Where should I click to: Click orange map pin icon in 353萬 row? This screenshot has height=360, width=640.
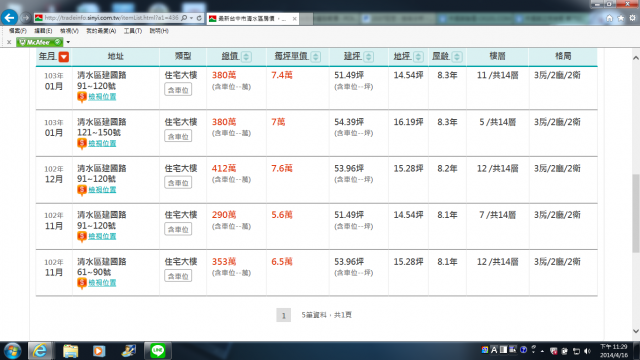(82, 283)
